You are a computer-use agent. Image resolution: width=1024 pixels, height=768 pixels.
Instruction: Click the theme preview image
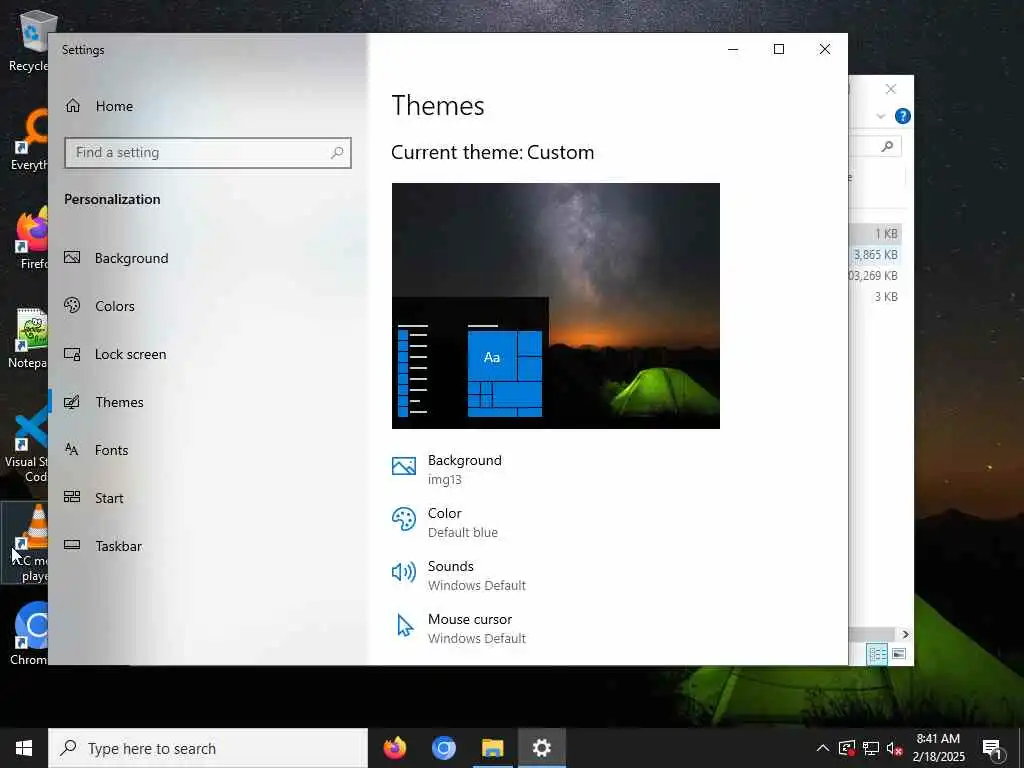[x=556, y=306]
